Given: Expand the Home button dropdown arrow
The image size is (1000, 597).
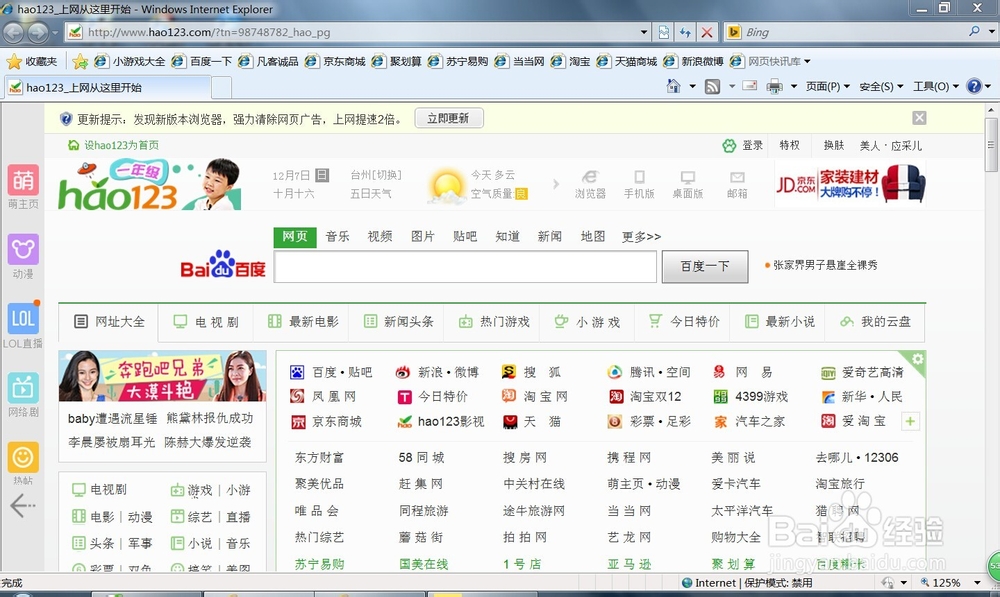Looking at the screenshot, I should [692, 86].
